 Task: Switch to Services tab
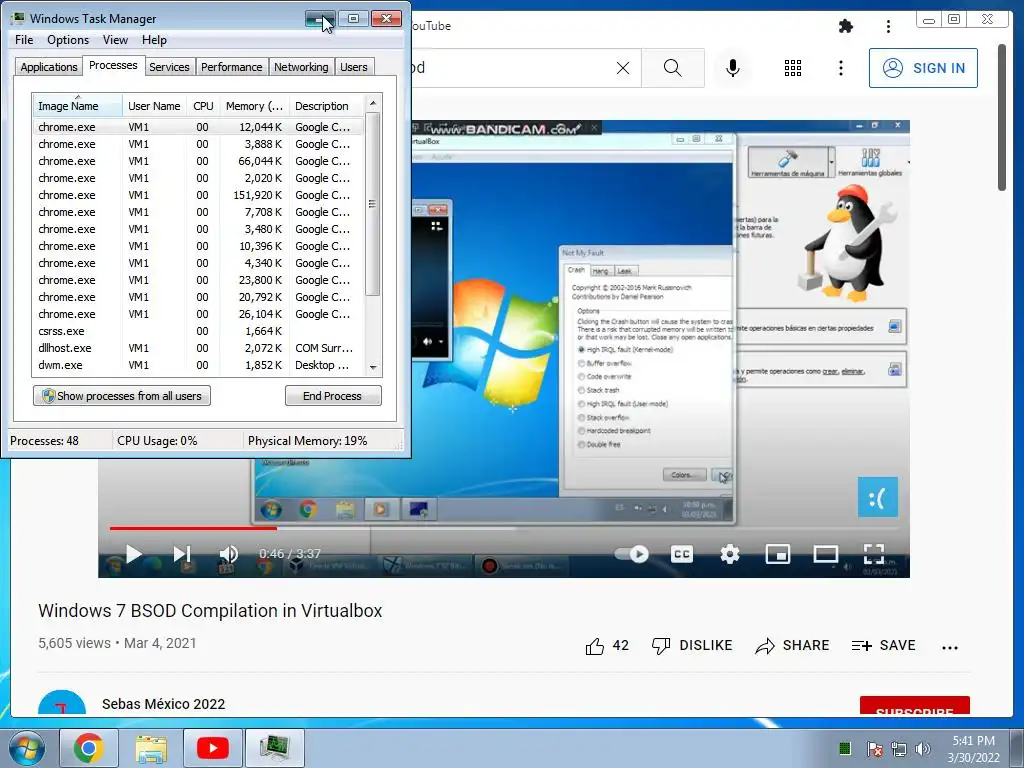[x=169, y=67]
